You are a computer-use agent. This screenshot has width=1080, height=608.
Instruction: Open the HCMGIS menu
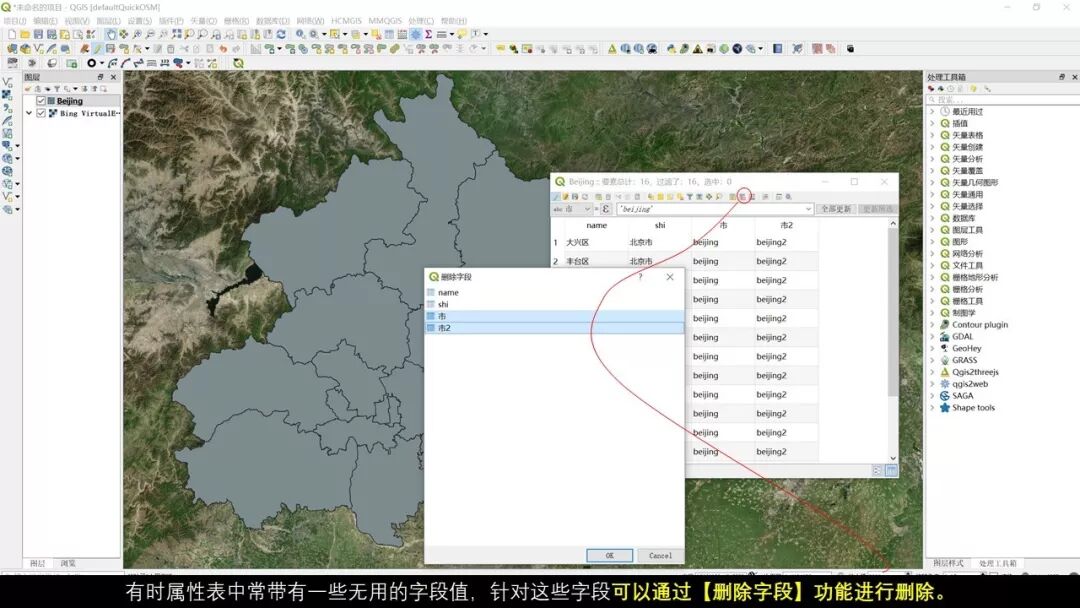click(x=346, y=21)
